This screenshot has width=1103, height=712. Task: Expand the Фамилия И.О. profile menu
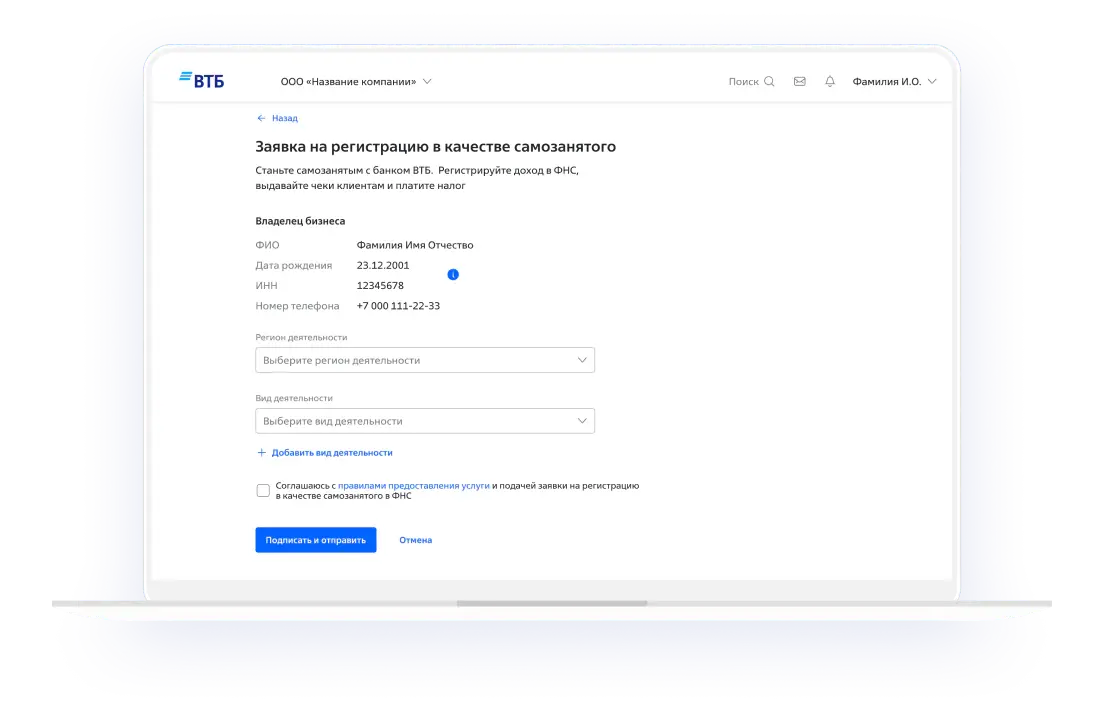coord(893,82)
